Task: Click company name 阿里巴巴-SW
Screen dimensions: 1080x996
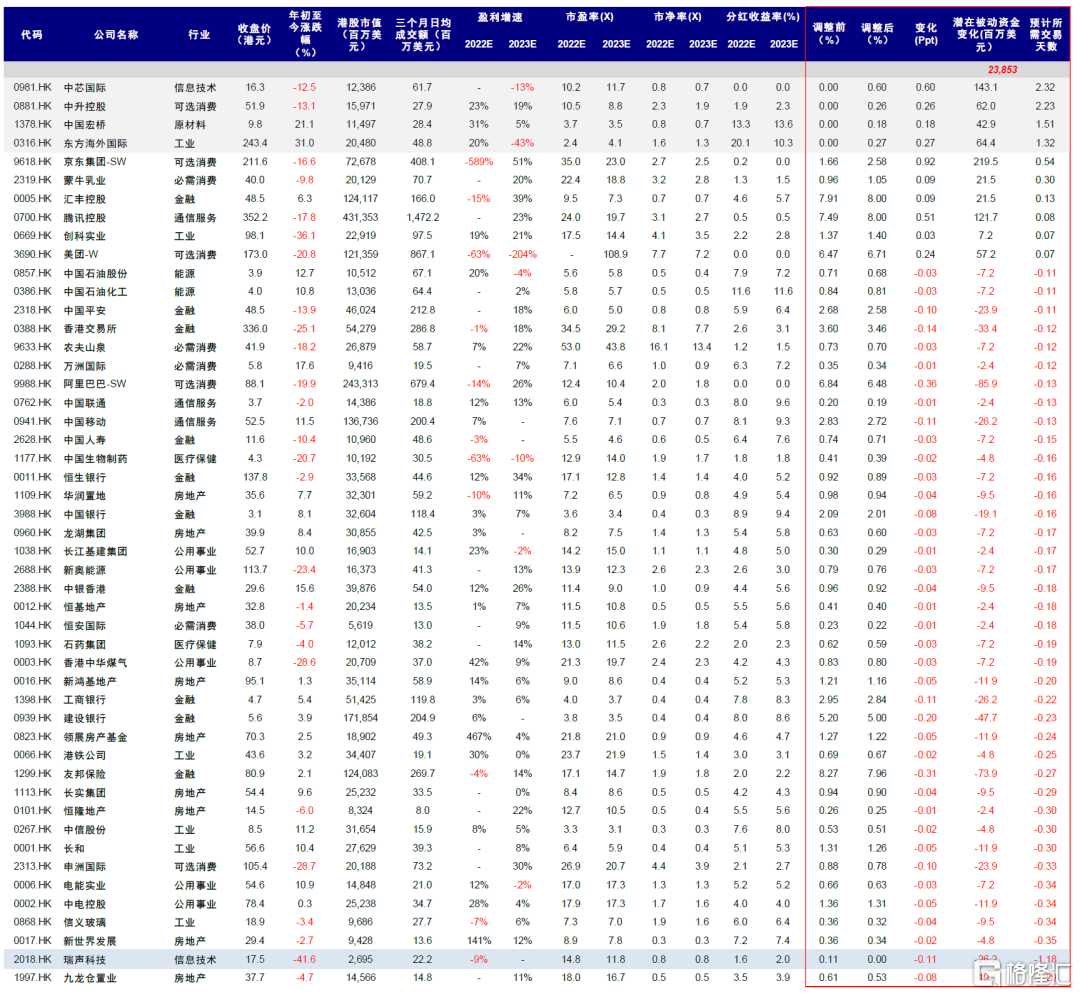Action: (95, 384)
